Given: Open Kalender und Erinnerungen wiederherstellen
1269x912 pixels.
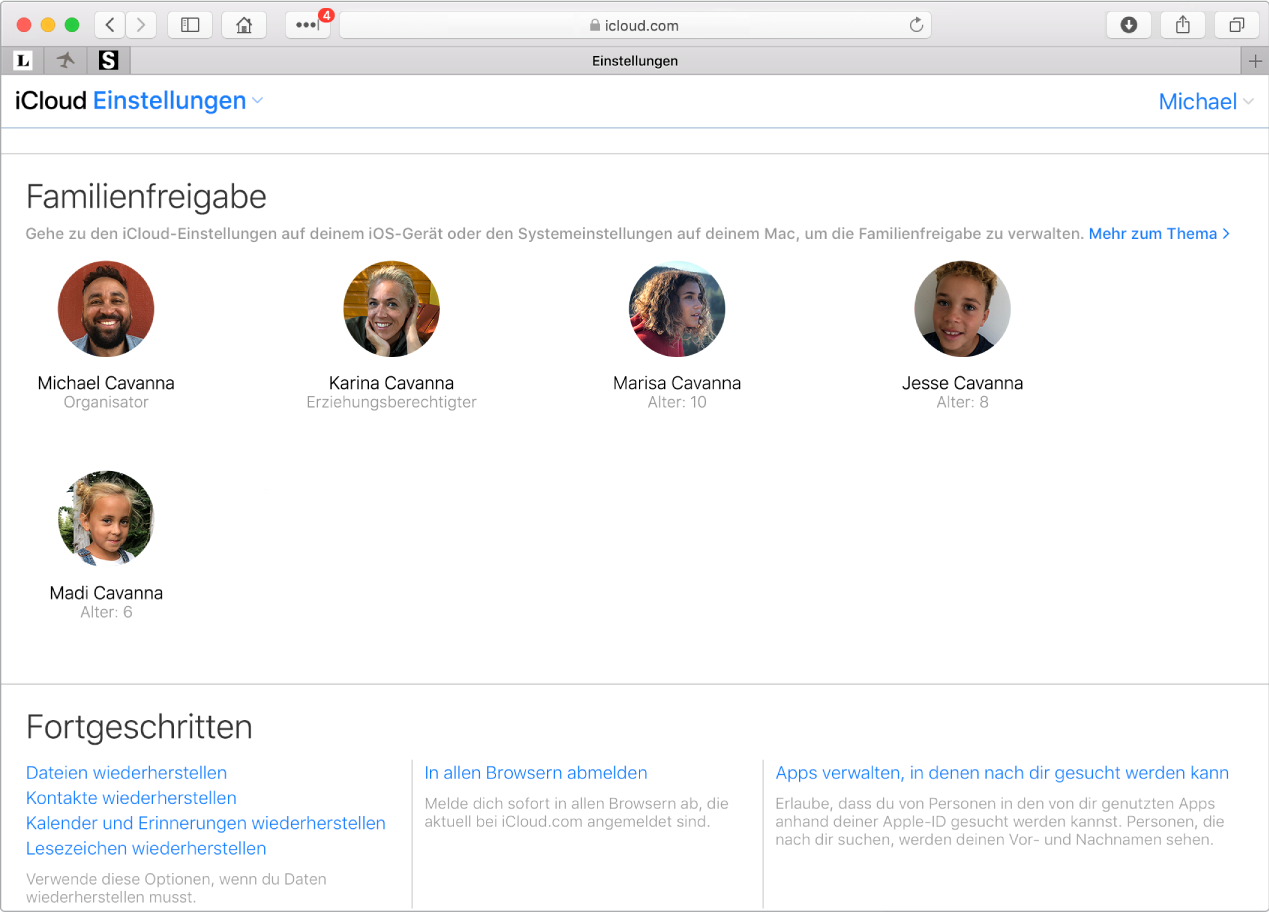Looking at the screenshot, I should point(206,823).
